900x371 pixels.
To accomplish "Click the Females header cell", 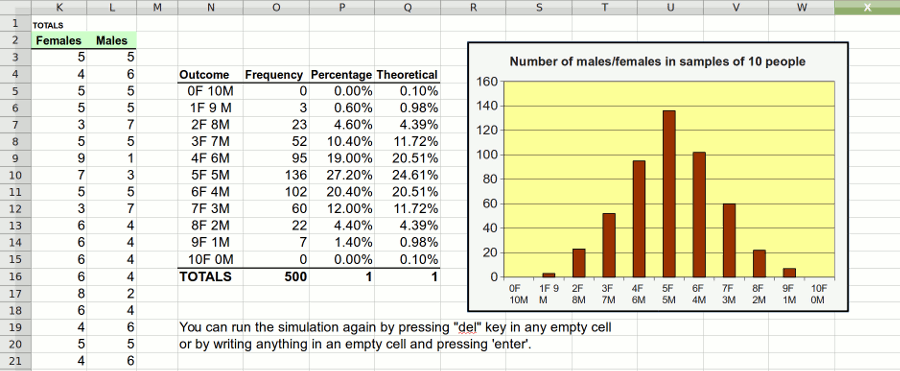I will pos(60,41).
